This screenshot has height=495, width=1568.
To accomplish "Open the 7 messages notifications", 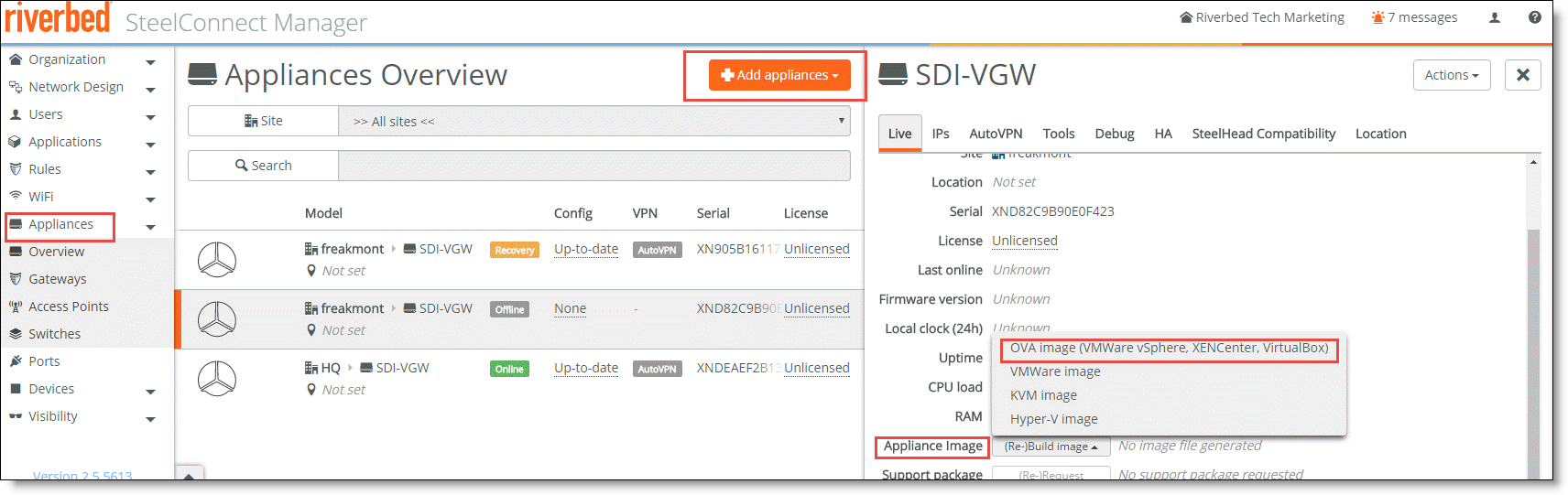I will click(1414, 17).
